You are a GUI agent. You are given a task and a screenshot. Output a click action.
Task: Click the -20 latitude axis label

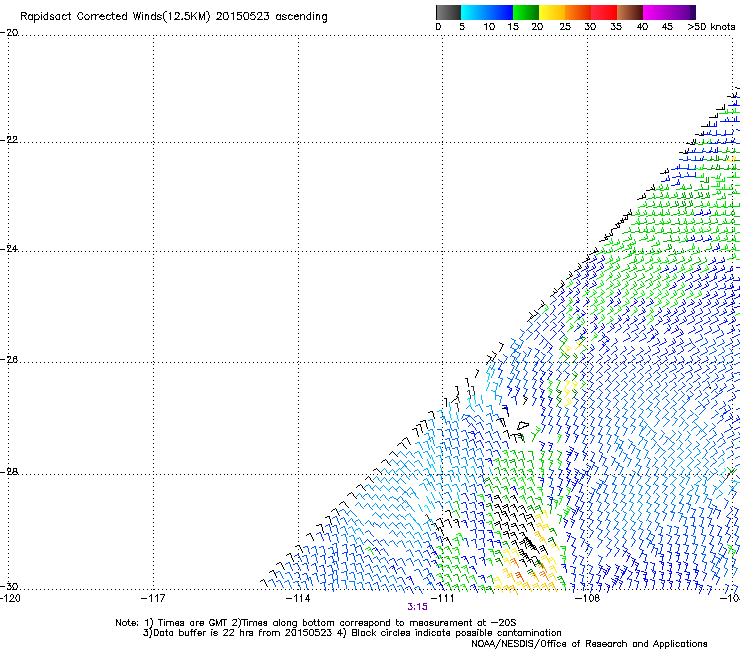[x=9, y=33]
